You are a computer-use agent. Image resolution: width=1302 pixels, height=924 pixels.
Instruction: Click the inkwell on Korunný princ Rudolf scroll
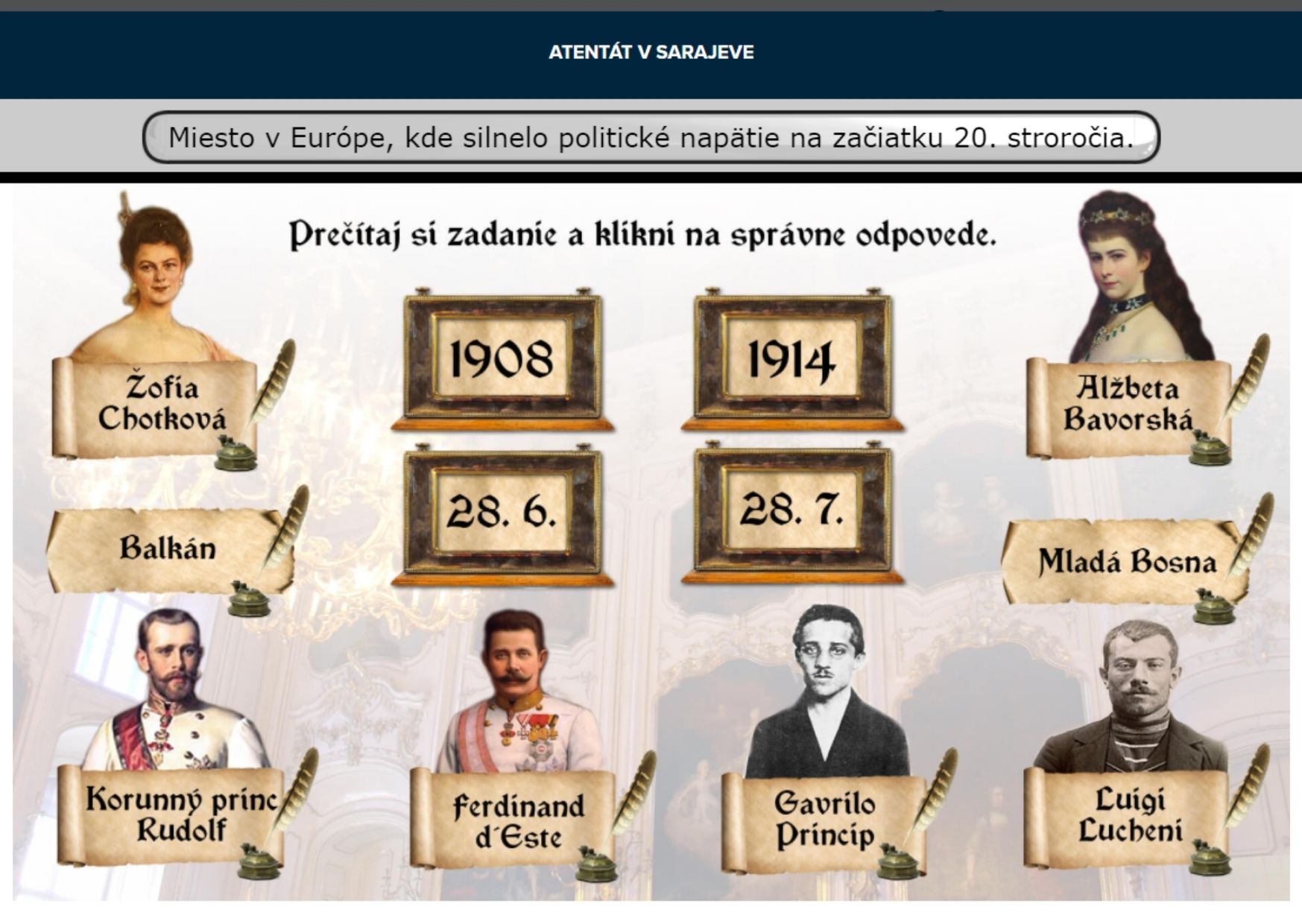(x=259, y=862)
